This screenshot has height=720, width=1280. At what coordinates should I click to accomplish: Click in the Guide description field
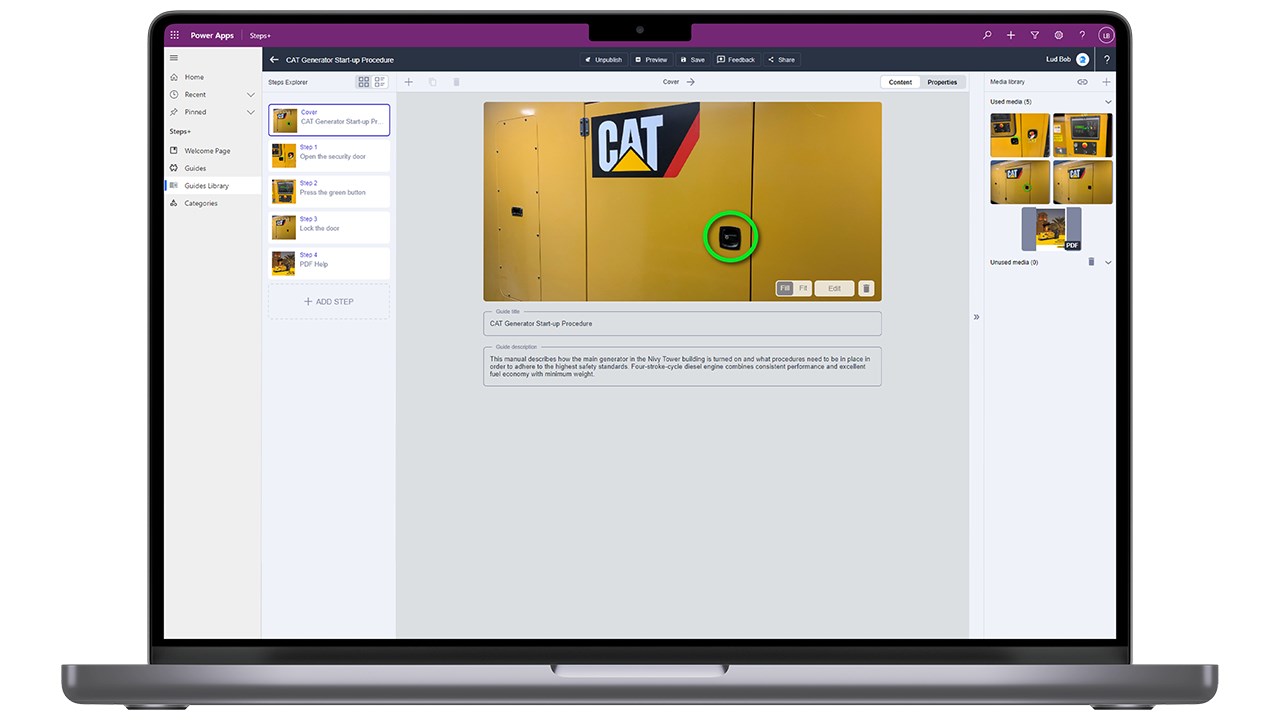tap(682, 366)
